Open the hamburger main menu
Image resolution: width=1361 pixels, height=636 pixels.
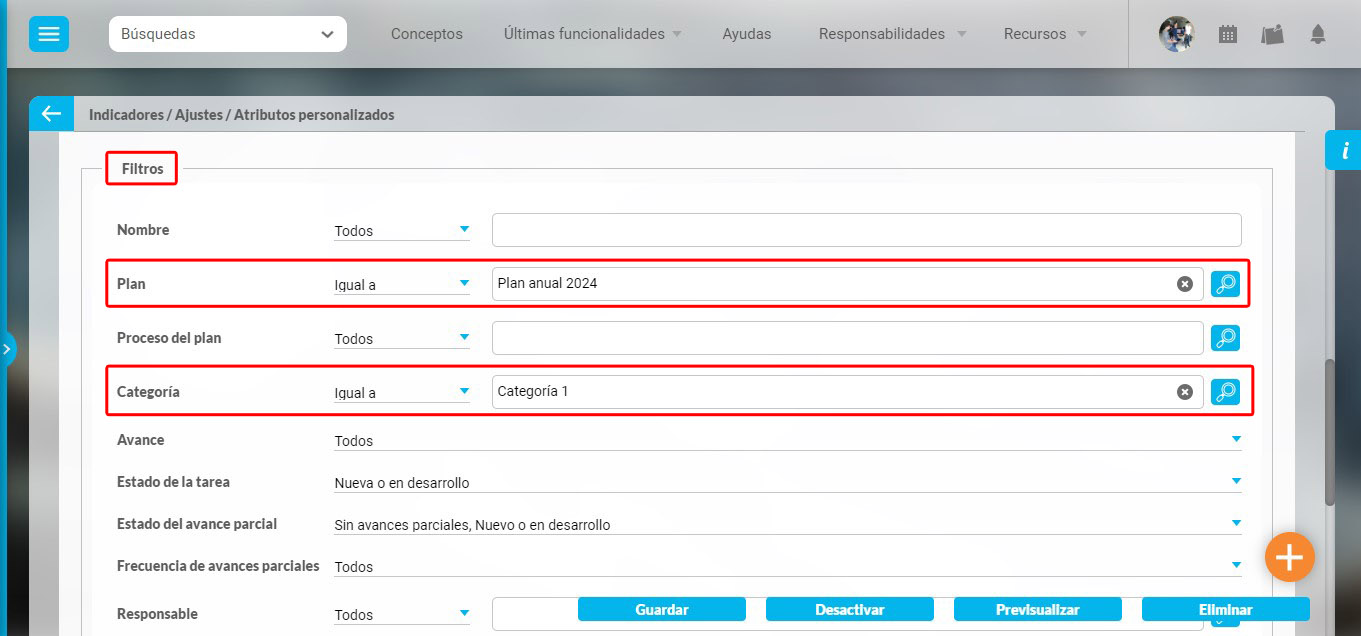click(x=48, y=34)
